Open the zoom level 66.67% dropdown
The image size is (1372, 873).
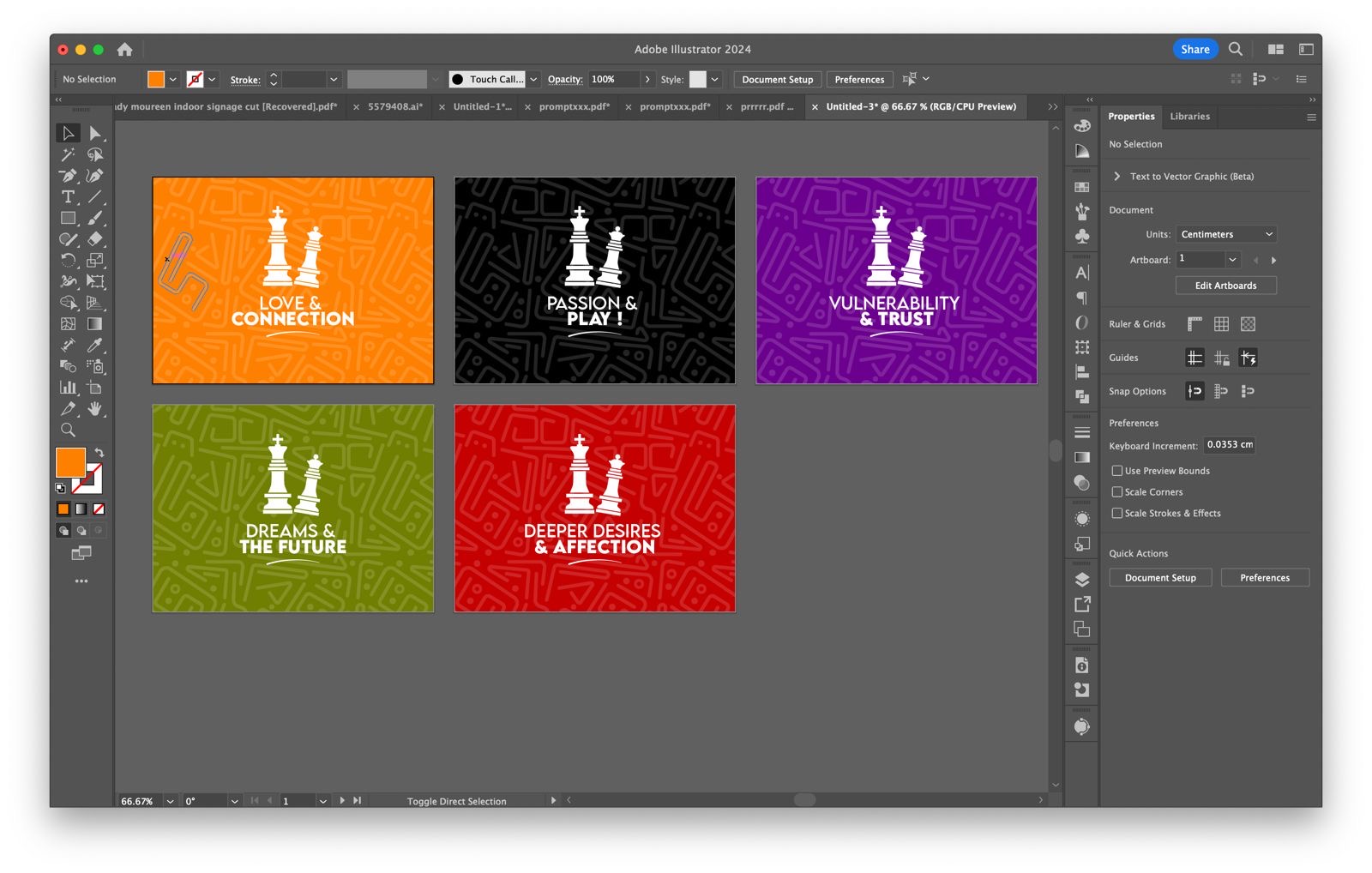(170, 801)
